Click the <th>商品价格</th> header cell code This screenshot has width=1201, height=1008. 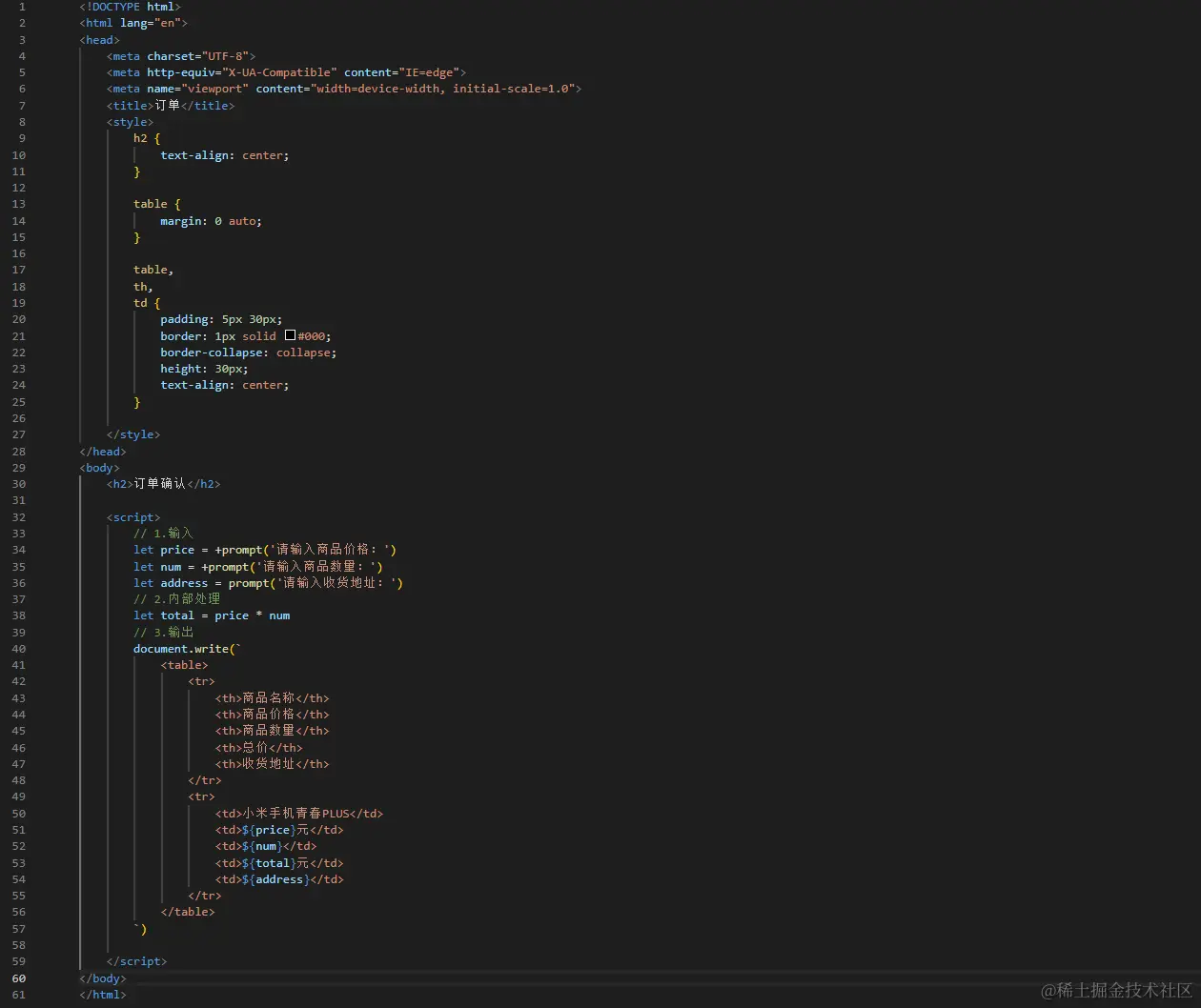(272, 715)
